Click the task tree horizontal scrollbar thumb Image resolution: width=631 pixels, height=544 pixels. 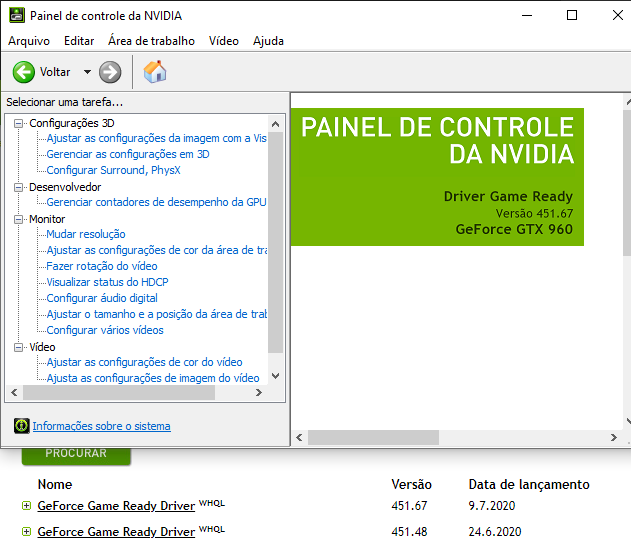coord(119,392)
